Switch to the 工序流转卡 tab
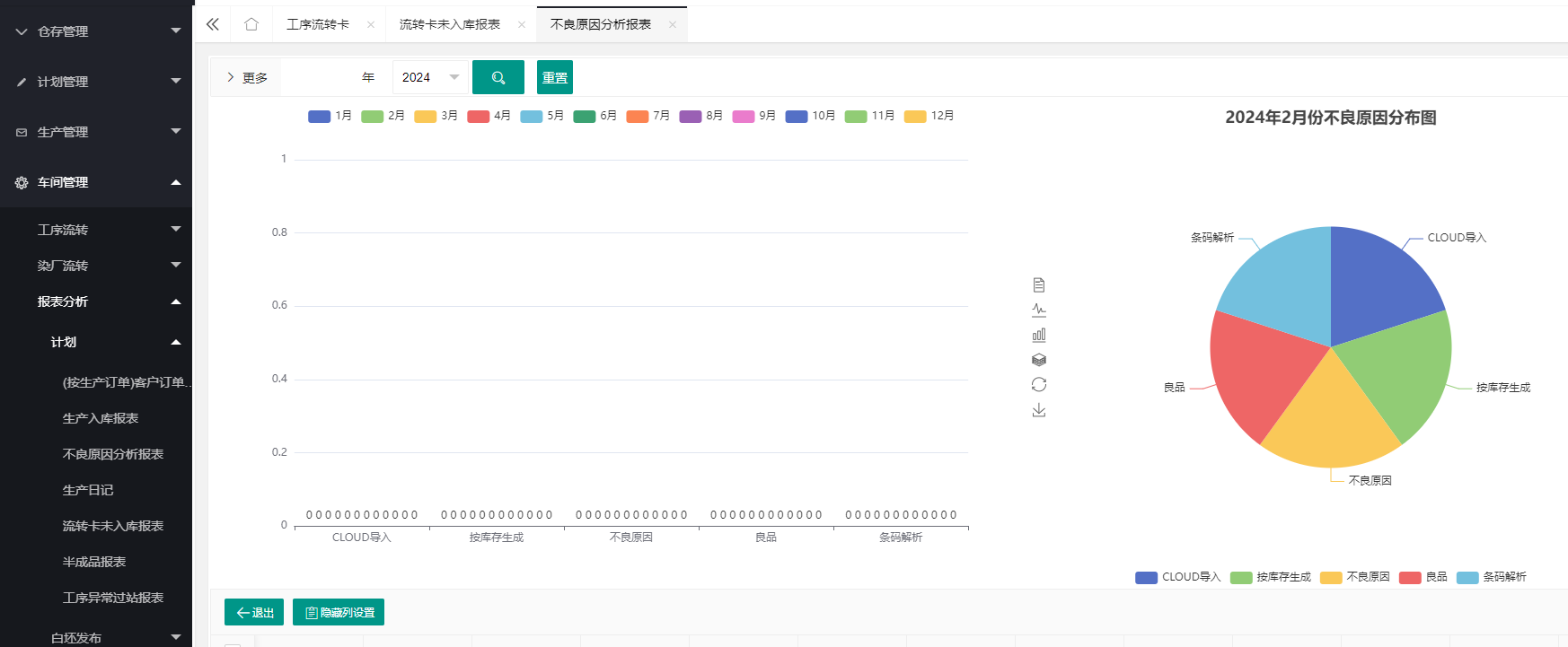 (318, 24)
